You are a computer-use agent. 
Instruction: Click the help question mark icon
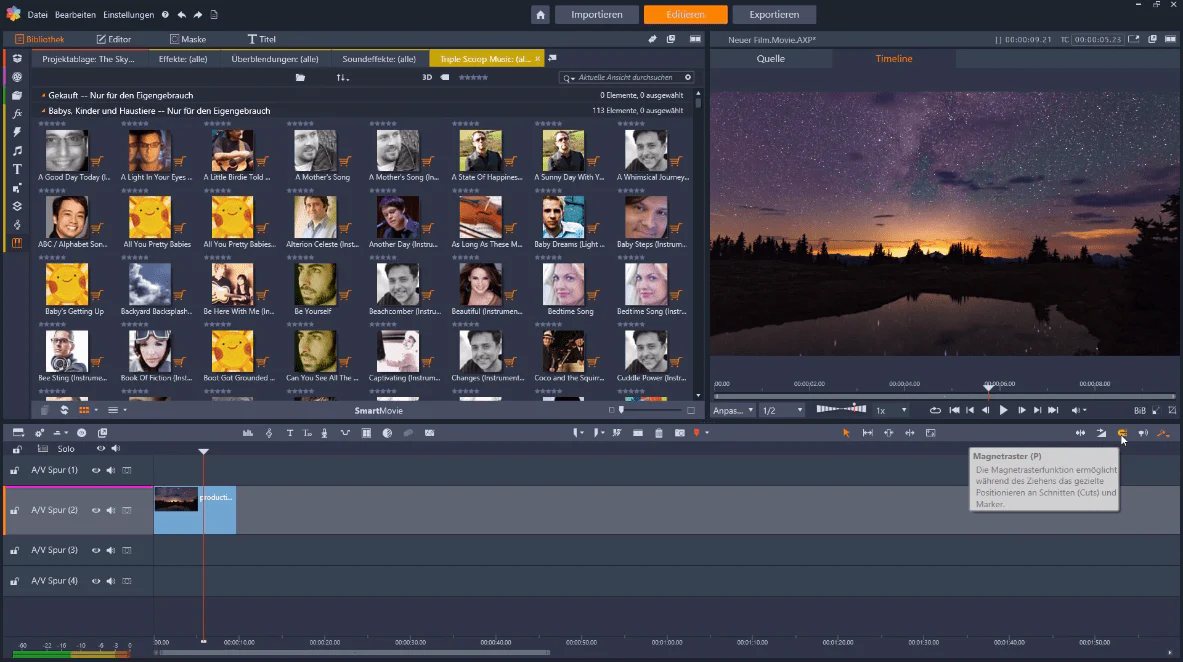point(165,15)
